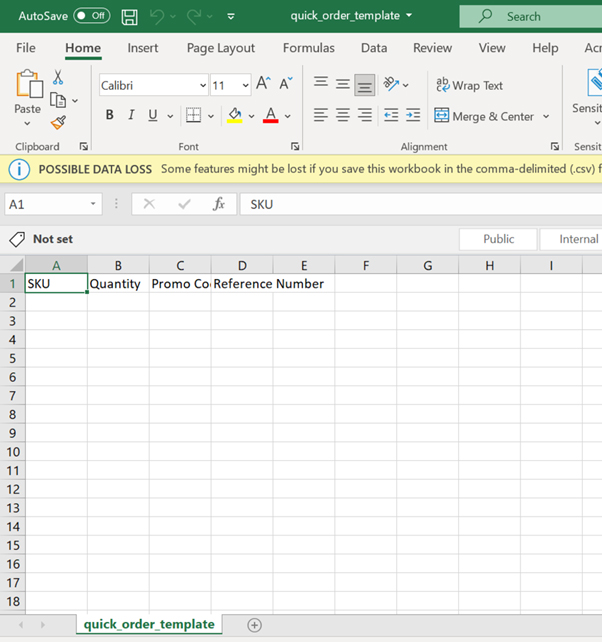Image resolution: width=602 pixels, height=642 pixels.
Task: Click the Cut scissors icon
Action: (58, 77)
